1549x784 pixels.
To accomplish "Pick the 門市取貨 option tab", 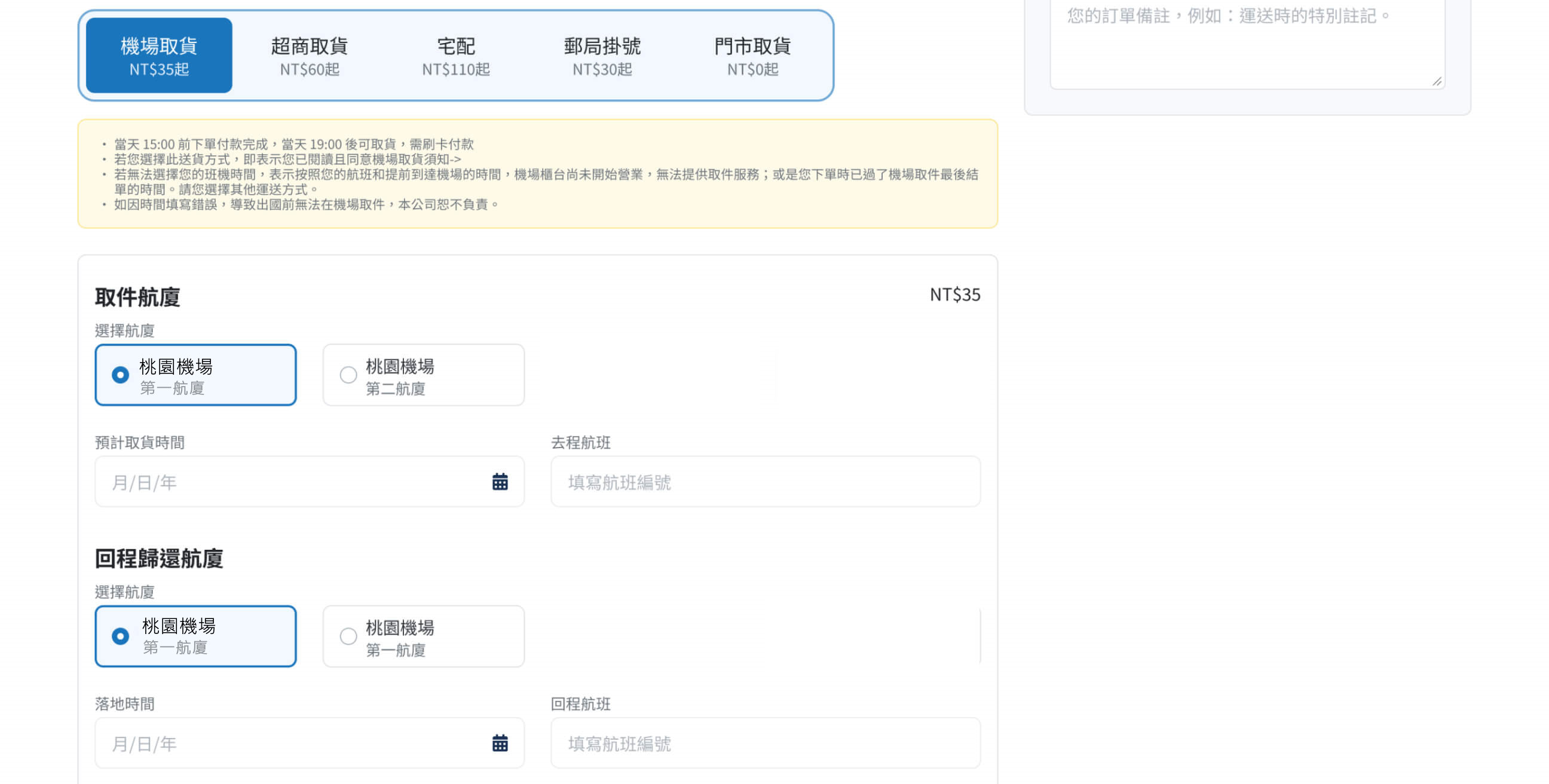I will coord(752,56).
